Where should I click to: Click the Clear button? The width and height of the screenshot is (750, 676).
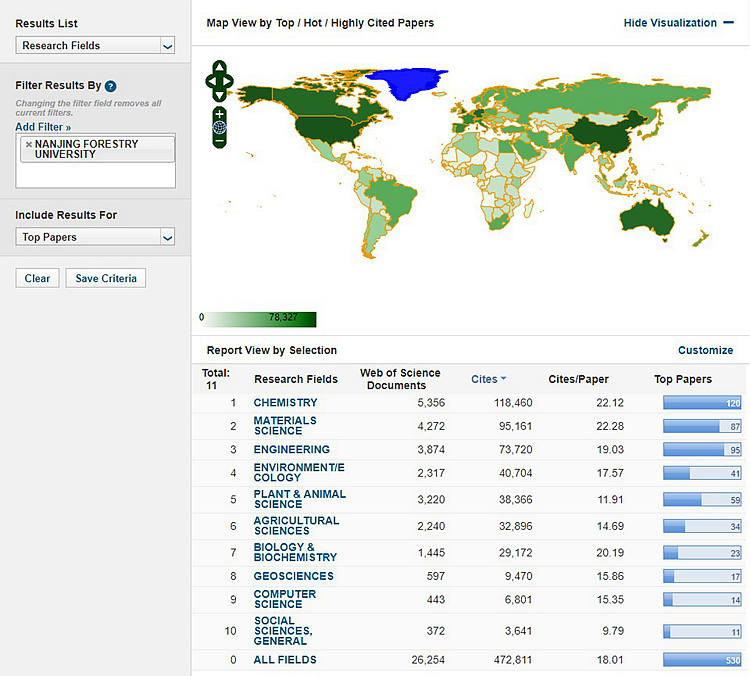tap(37, 278)
